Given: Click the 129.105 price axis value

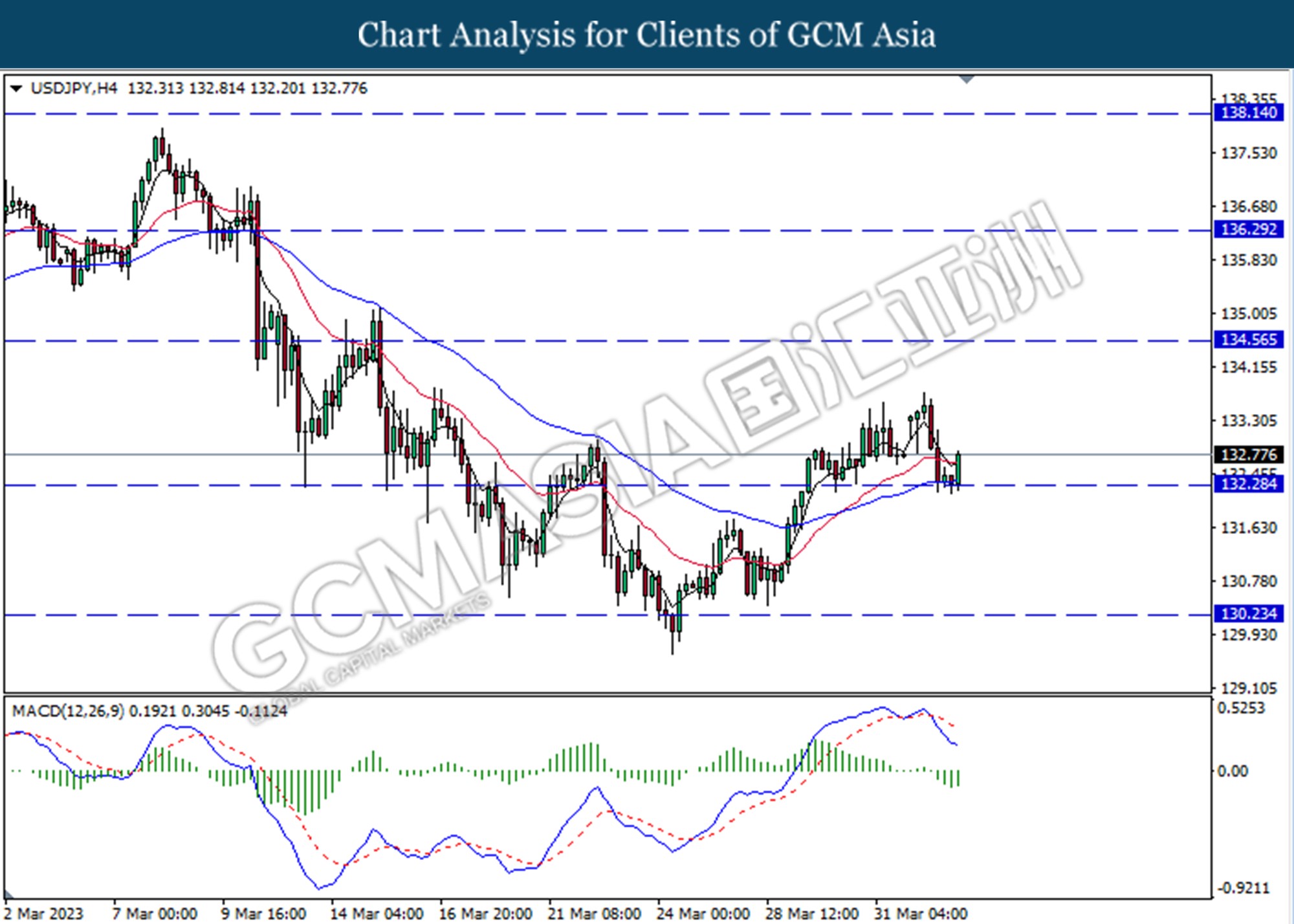Looking at the screenshot, I should tap(1249, 688).
